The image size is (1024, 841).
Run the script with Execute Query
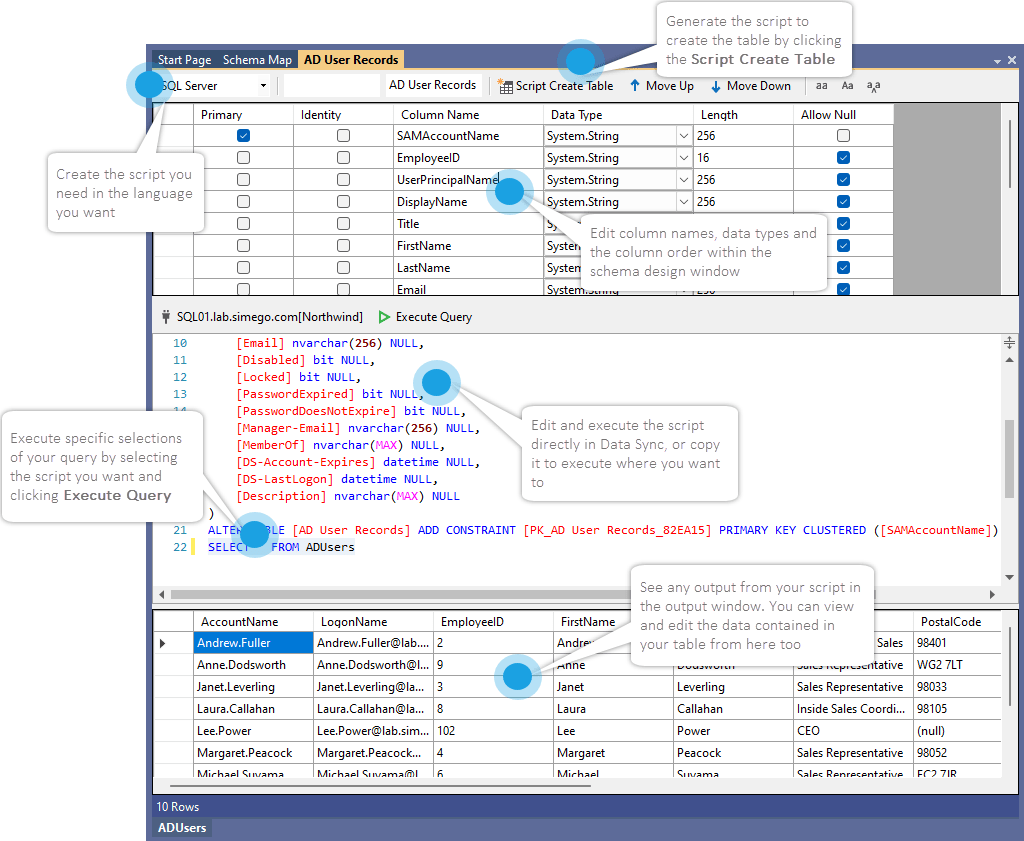point(425,317)
